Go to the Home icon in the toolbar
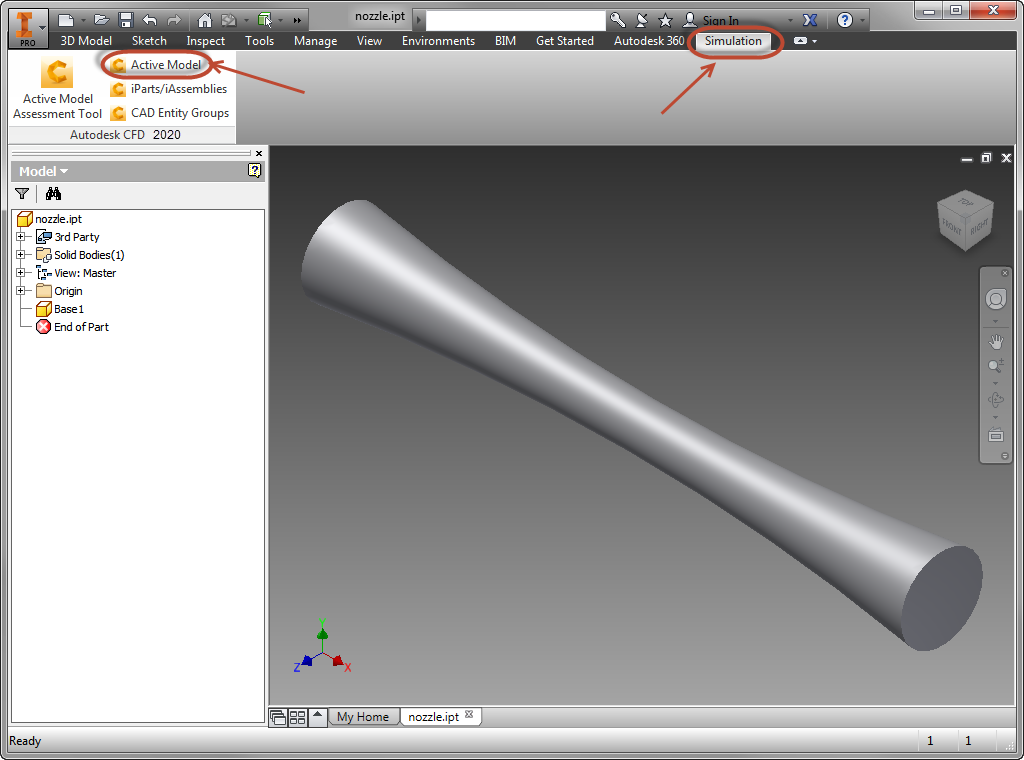The width and height of the screenshot is (1024, 760). 204,20
